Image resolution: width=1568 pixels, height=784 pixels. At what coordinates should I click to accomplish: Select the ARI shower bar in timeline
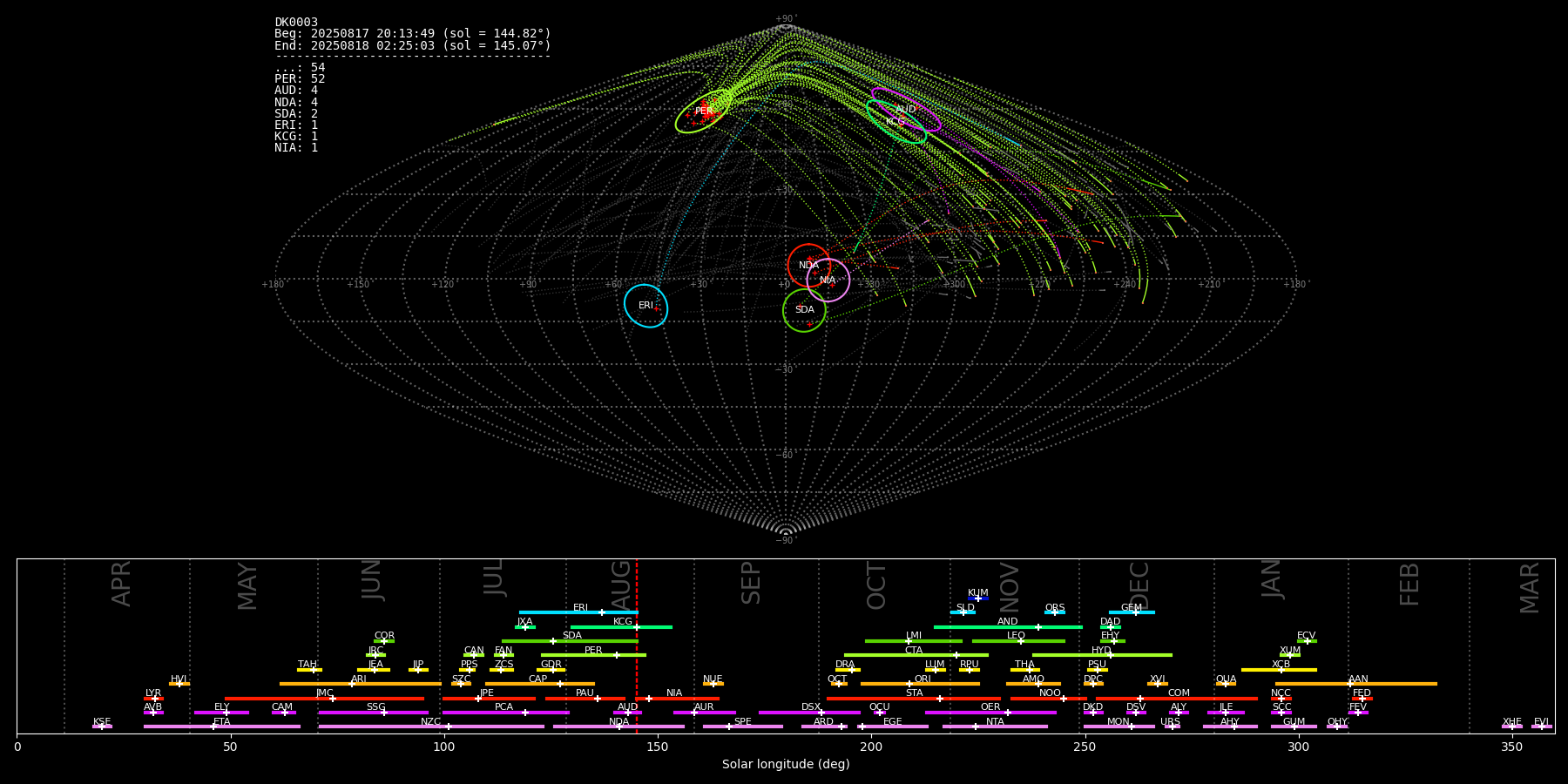coord(361,684)
